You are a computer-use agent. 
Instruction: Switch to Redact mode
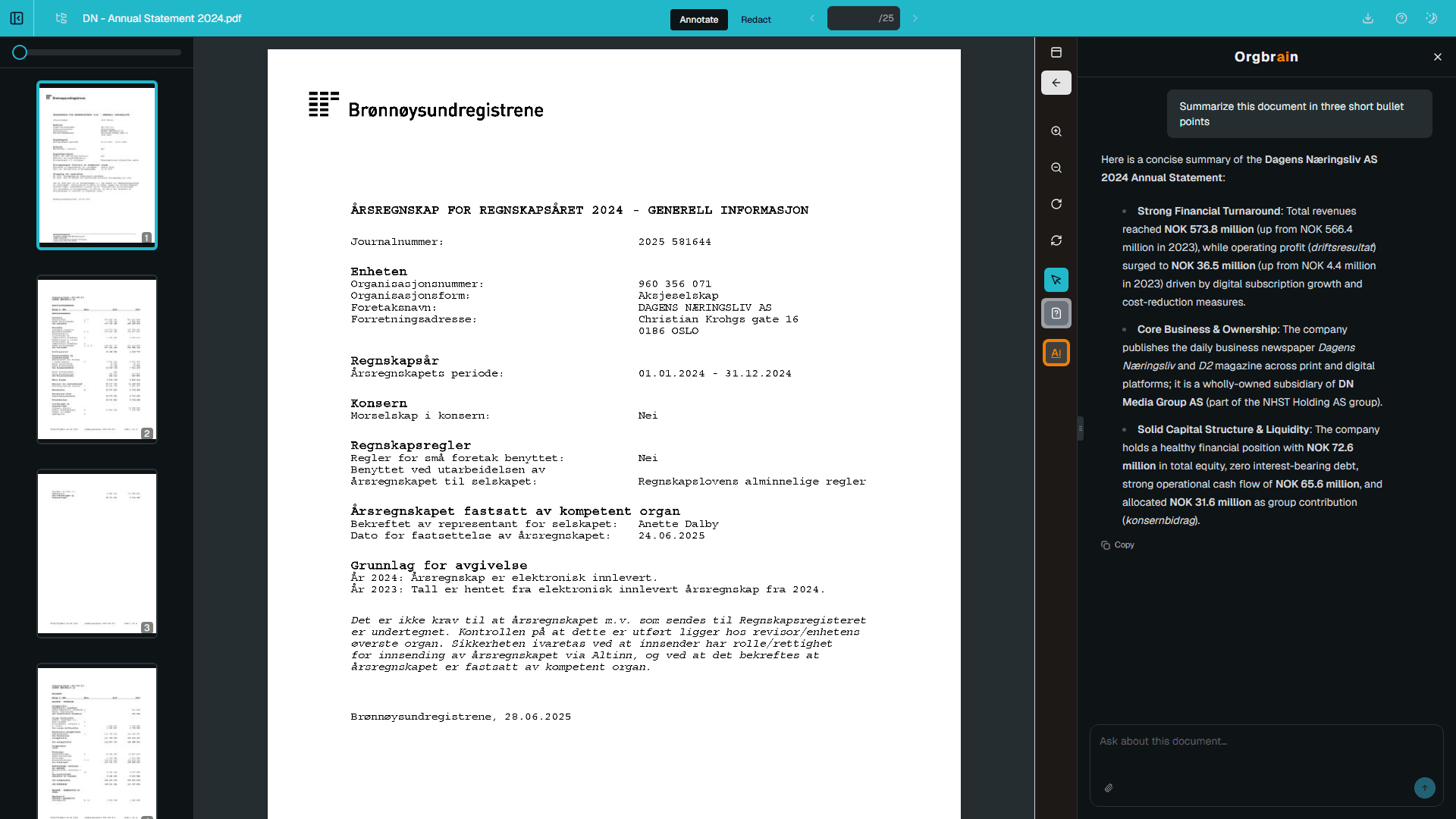pyautogui.click(x=756, y=20)
